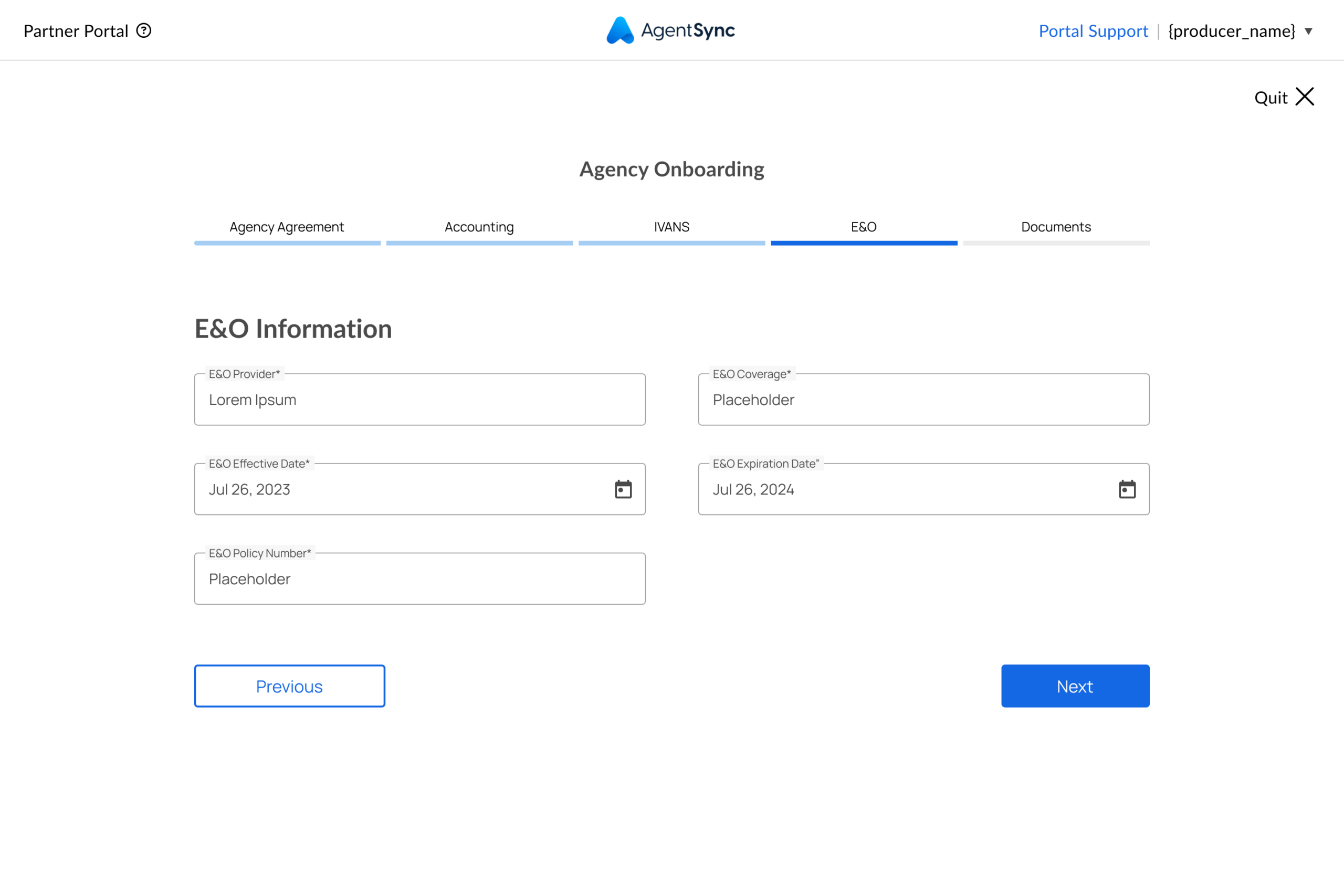The width and height of the screenshot is (1344, 896).
Task: Switch to the Agency Agreement step
Action: tap(287, 227)
